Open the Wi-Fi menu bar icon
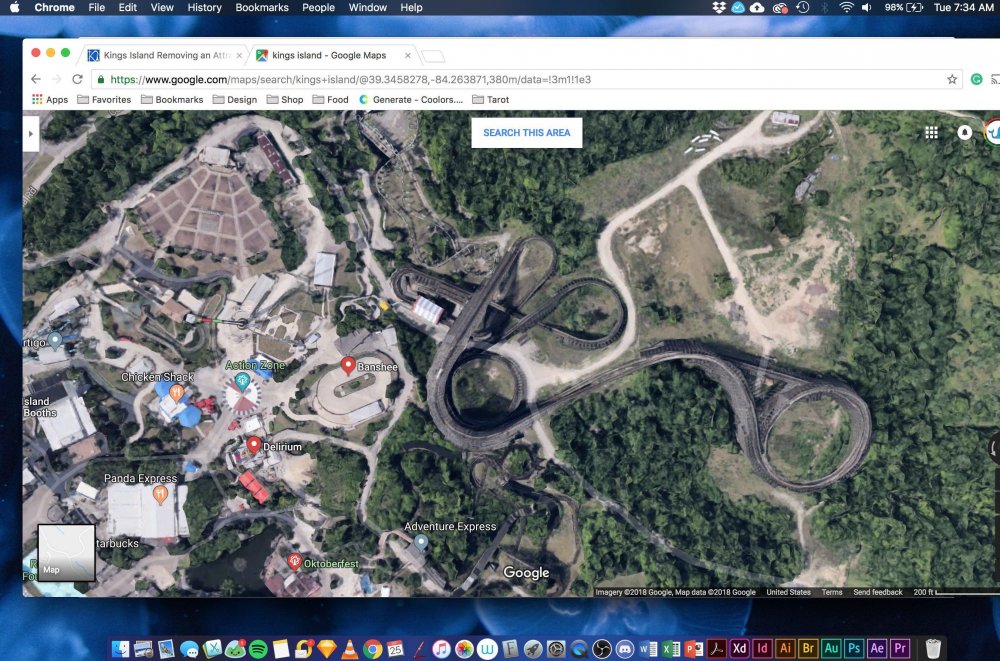The width and height of the screenshot is (1000, 661). (846, 8)
